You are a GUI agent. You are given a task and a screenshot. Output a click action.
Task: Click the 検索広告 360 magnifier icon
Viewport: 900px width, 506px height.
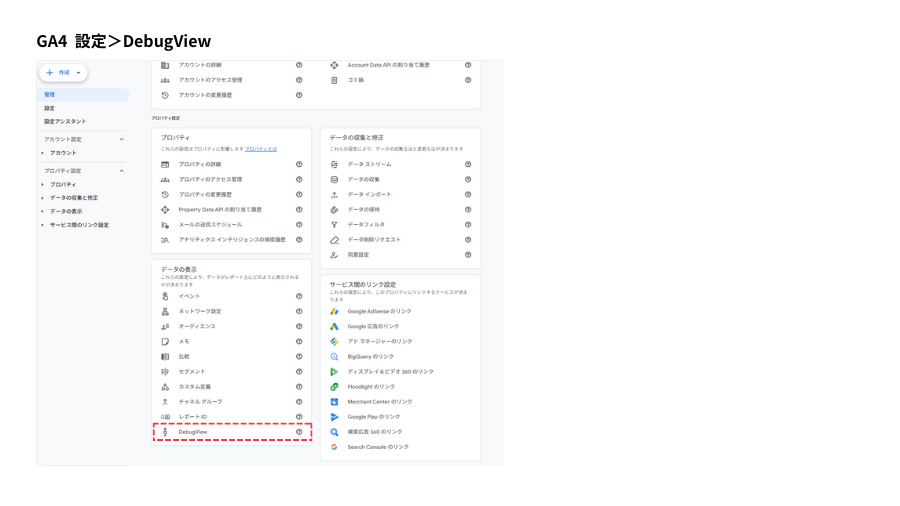click(x=334, y=432)
